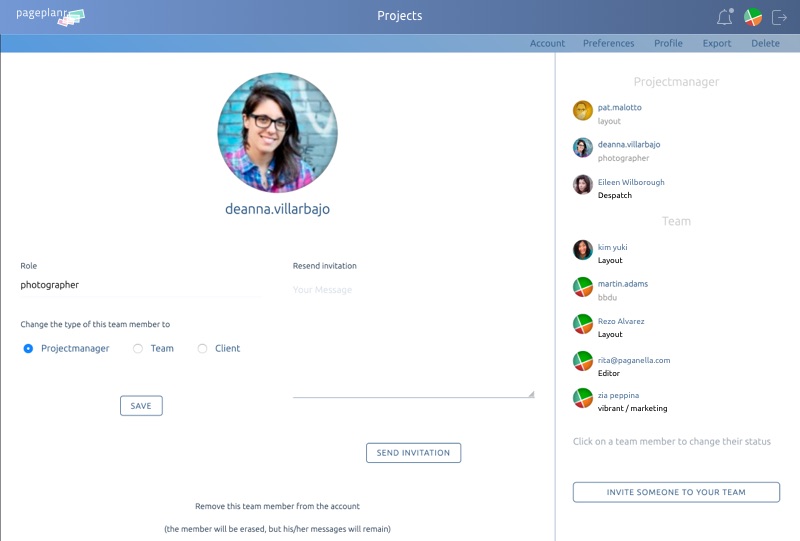
Task: Choose the Projectmanager radio option
Action: click(28, 349)
